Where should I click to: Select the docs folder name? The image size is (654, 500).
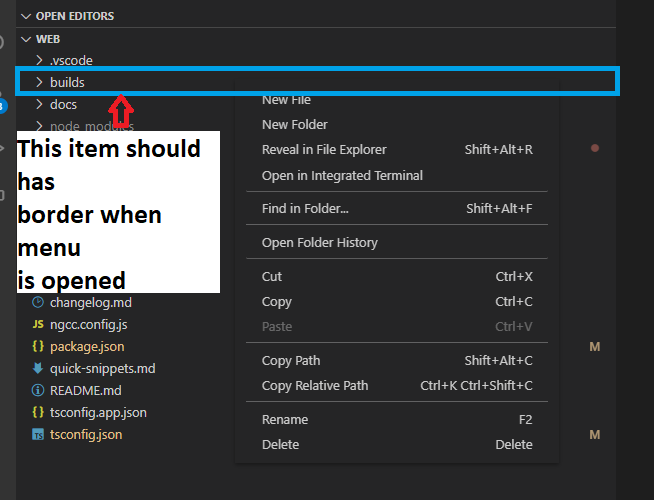click(x=63, y=104)
